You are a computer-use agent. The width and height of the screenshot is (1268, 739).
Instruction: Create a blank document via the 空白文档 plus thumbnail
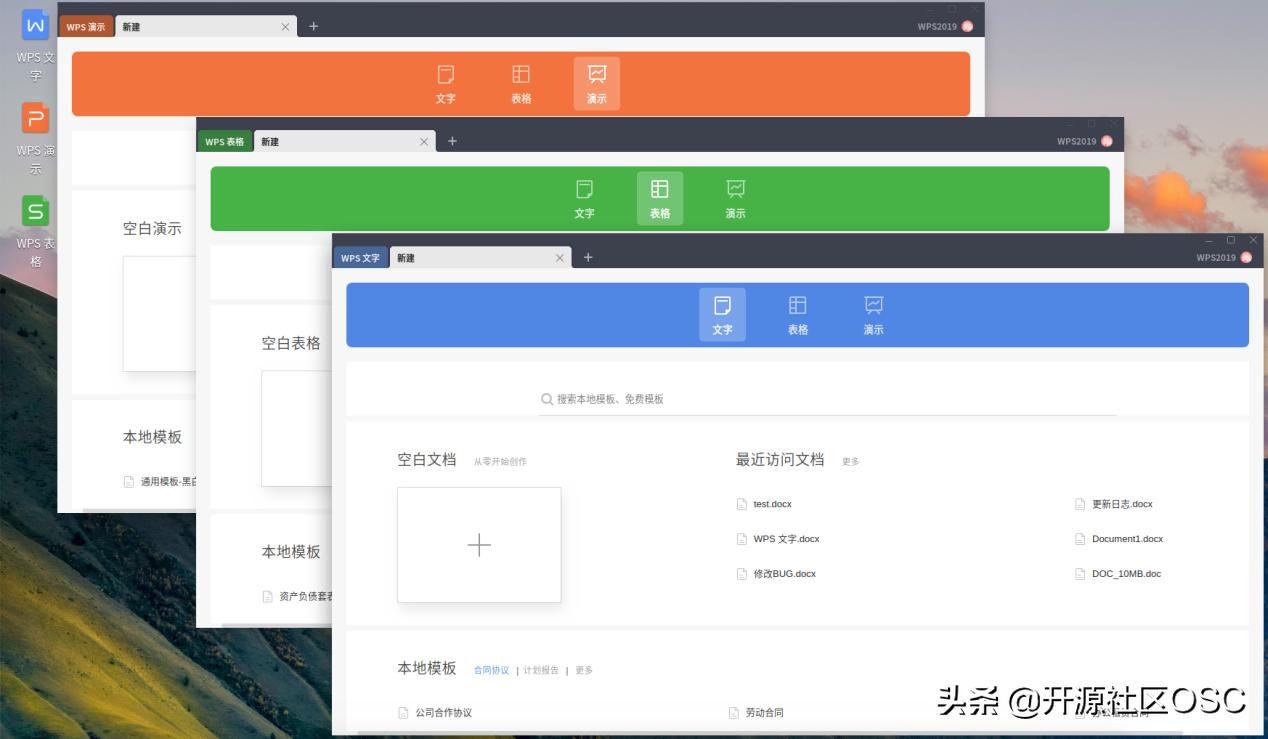click(479, 545)
